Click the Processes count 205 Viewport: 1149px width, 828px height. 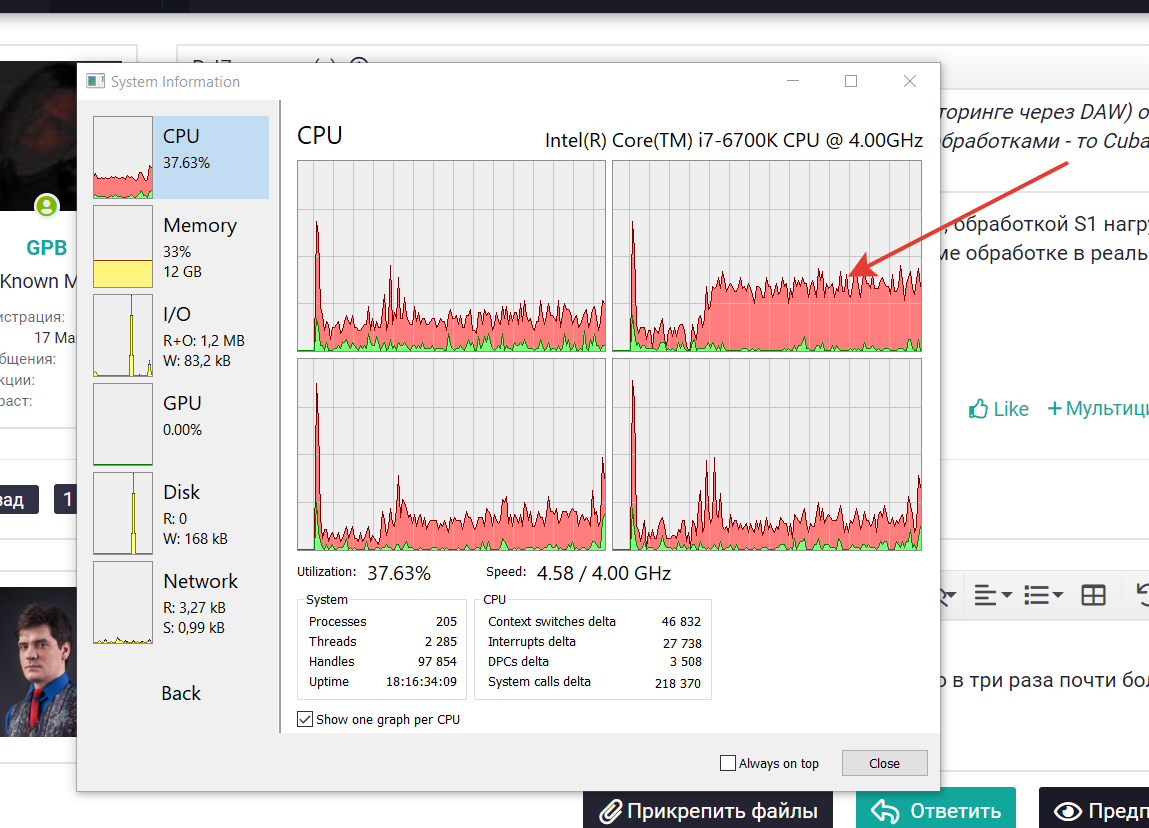click(446, 621)
